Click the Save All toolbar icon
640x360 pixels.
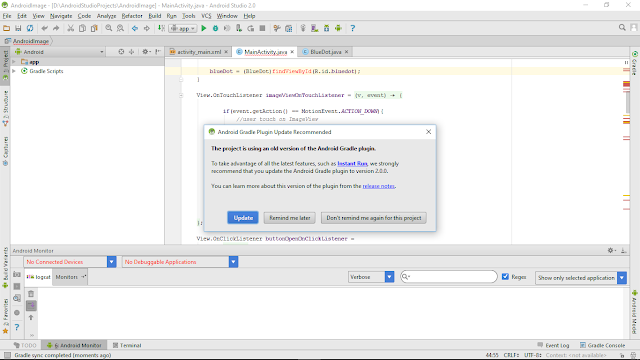(18, 28)
